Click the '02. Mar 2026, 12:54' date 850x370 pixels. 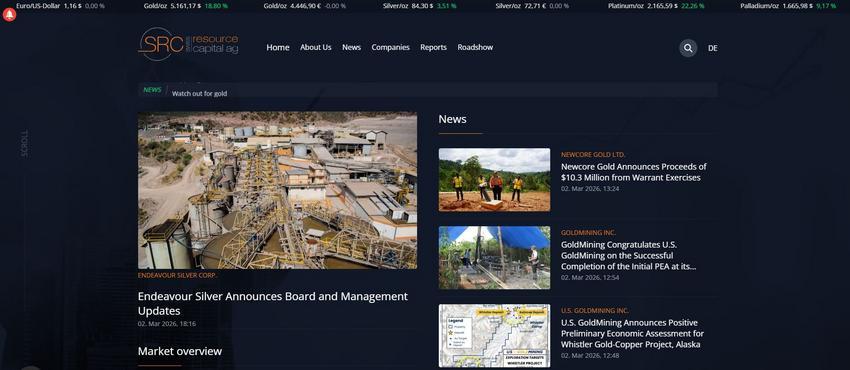point(590,277)
